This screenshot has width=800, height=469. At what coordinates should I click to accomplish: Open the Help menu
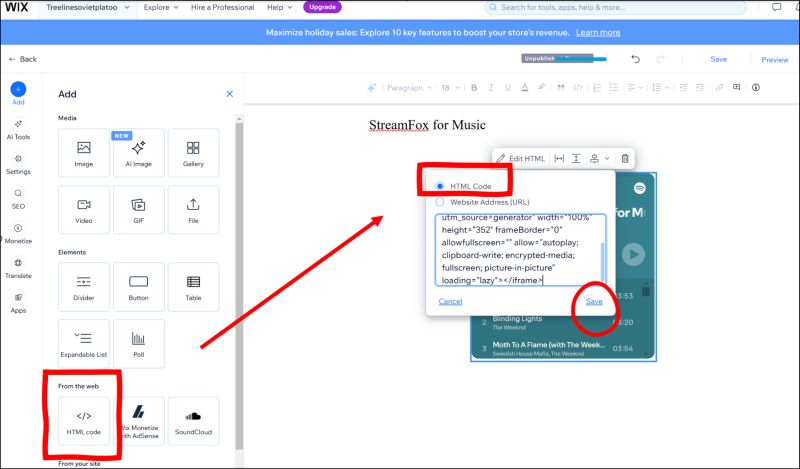pyautogui.click(x=280, y=8)
